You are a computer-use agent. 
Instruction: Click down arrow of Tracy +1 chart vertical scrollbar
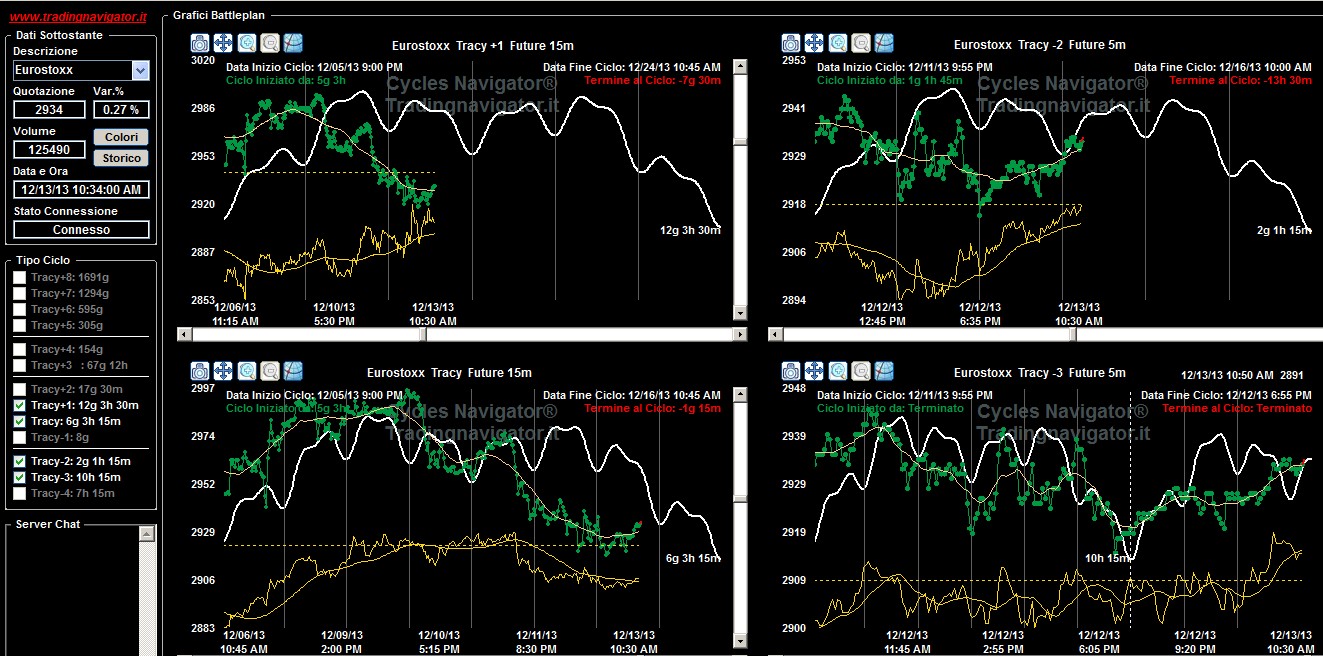click(x=740, y=313)
